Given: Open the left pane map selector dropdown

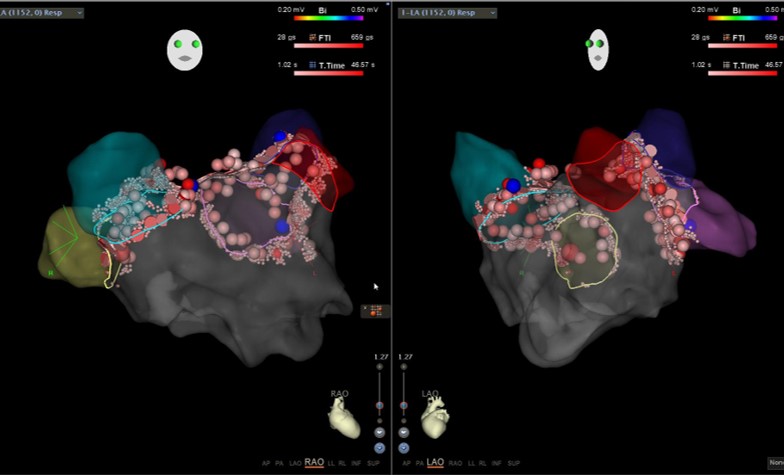Looking at the screenshot, I should pos(42,13).
